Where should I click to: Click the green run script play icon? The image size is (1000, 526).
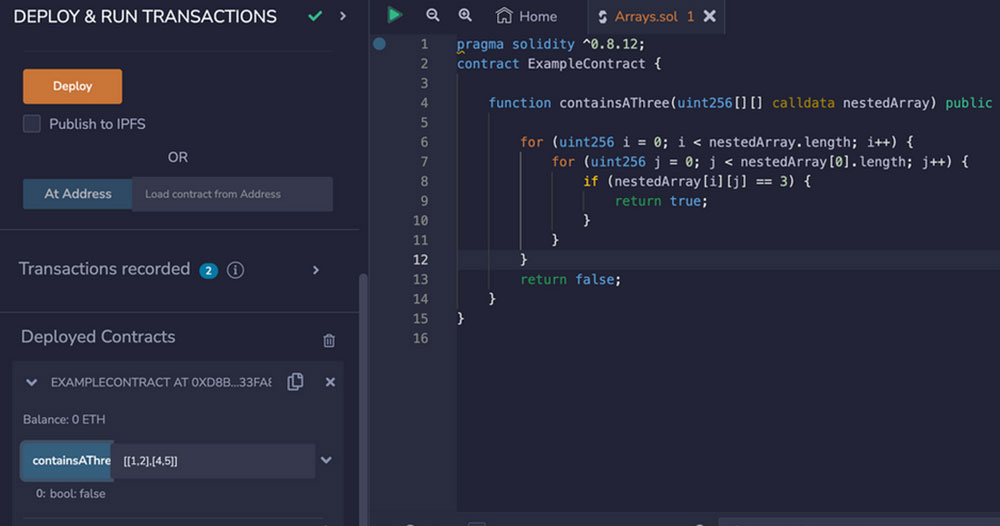click(395, 15)
